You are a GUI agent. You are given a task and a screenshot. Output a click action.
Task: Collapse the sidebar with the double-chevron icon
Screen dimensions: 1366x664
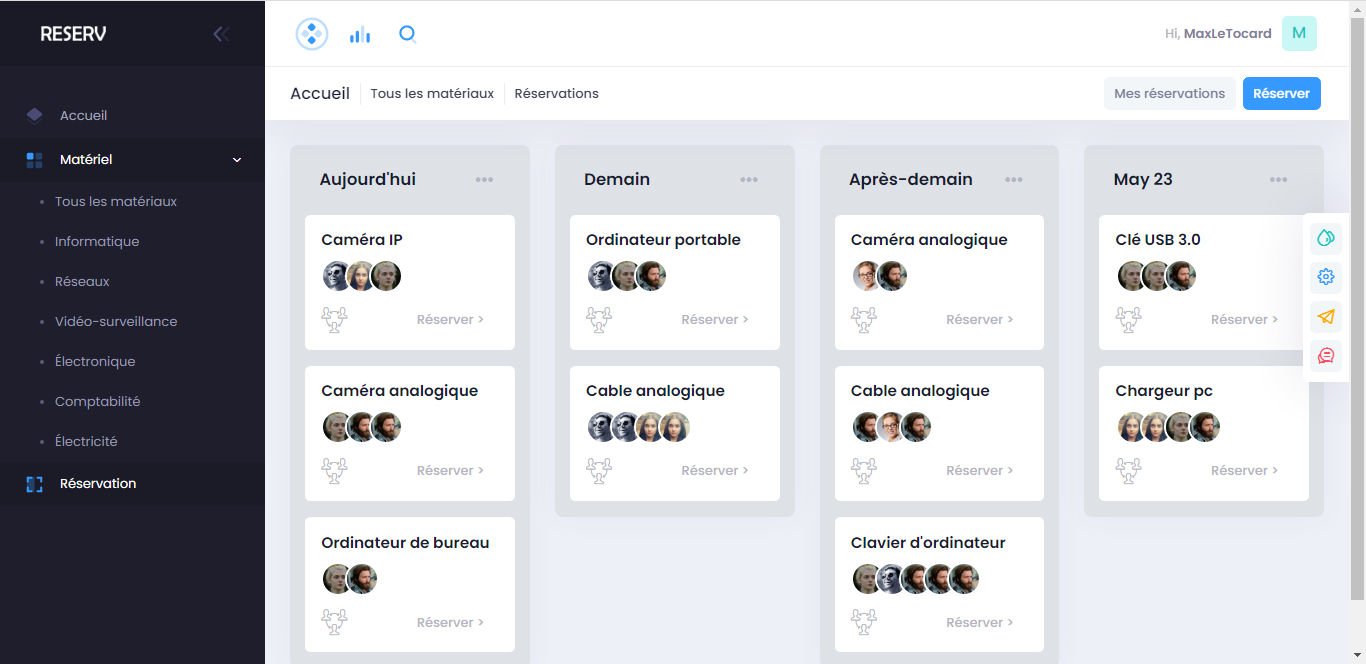(221, 34)
